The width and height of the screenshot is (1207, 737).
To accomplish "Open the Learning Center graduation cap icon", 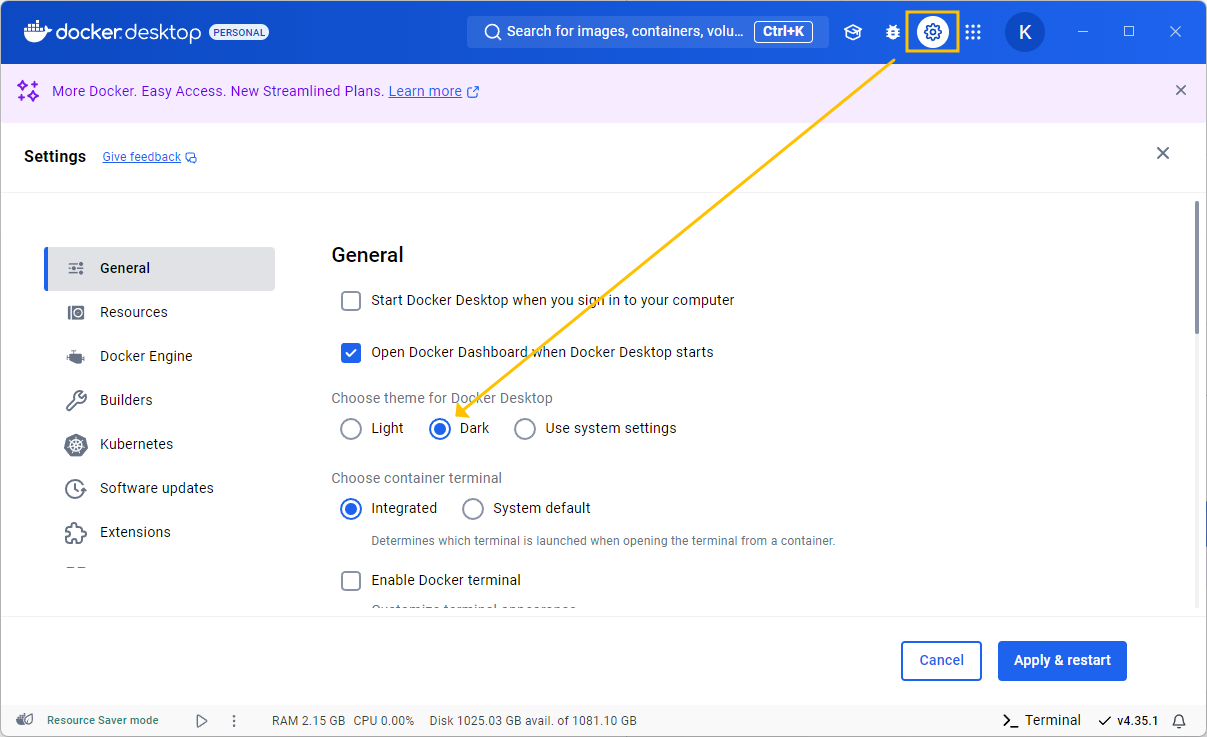I will [x=853, y=32].
